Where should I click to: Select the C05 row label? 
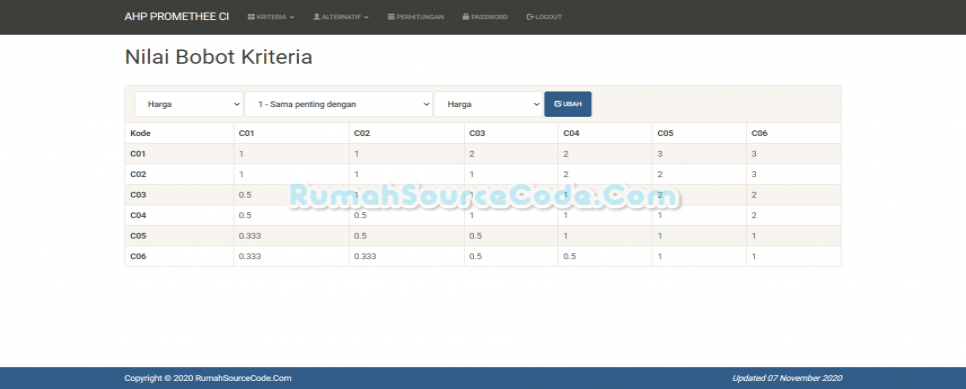pyautogui.click(x=139, y=236)
